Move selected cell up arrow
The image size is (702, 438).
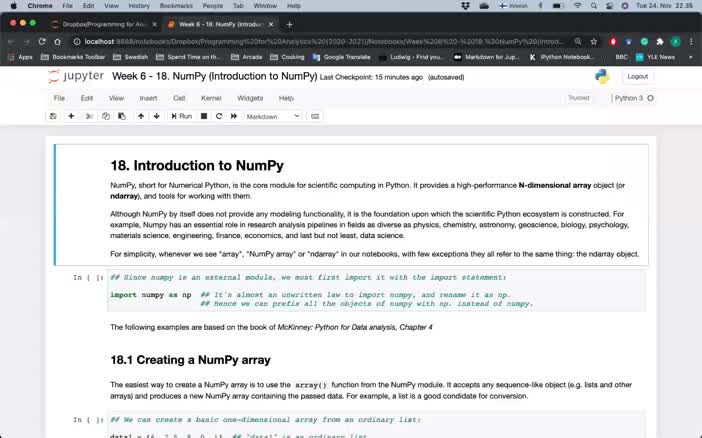coord(141,116)
